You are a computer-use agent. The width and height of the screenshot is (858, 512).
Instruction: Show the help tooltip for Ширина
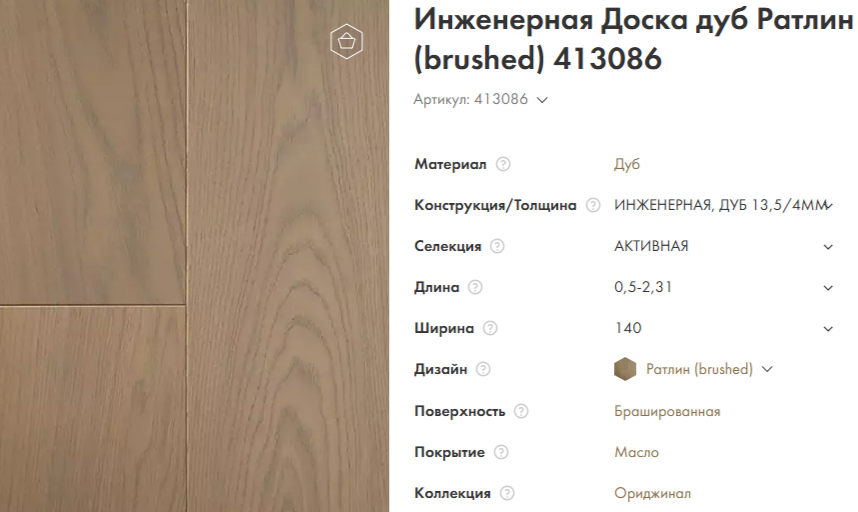coord(490,328)
